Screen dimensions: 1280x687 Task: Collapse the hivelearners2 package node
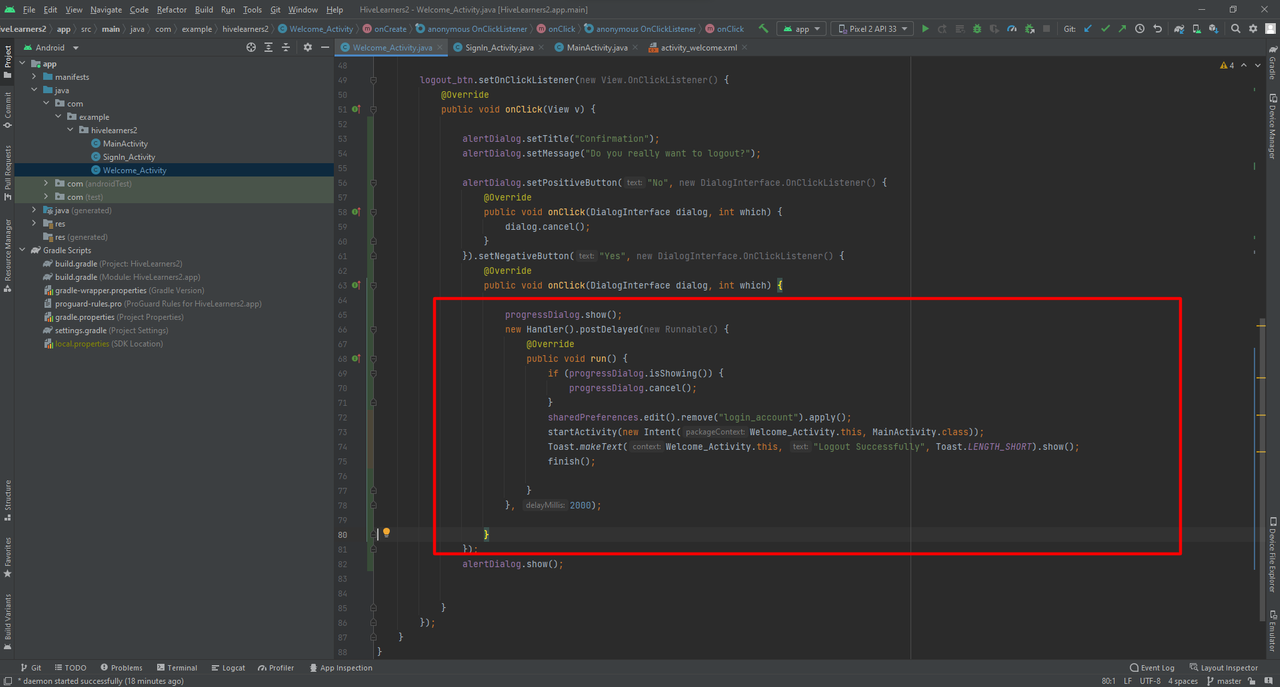point(70,130)
